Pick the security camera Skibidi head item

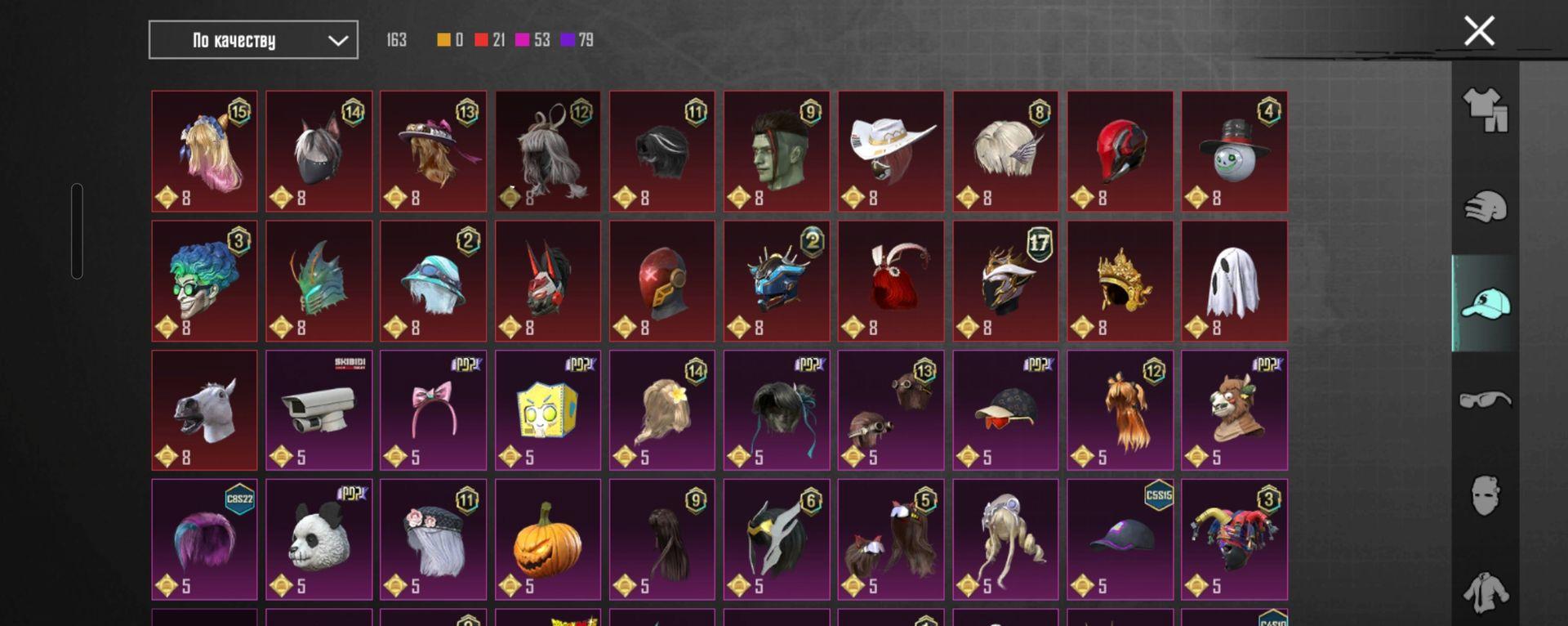[x=319, y=410]
